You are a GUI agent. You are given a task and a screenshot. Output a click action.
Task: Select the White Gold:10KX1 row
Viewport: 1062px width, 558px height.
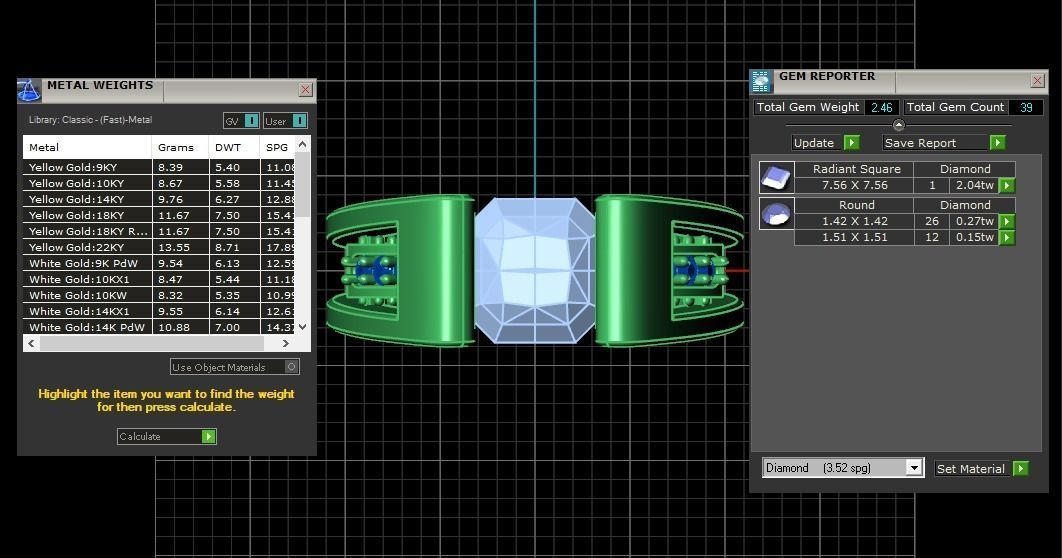tap(158, 280)
